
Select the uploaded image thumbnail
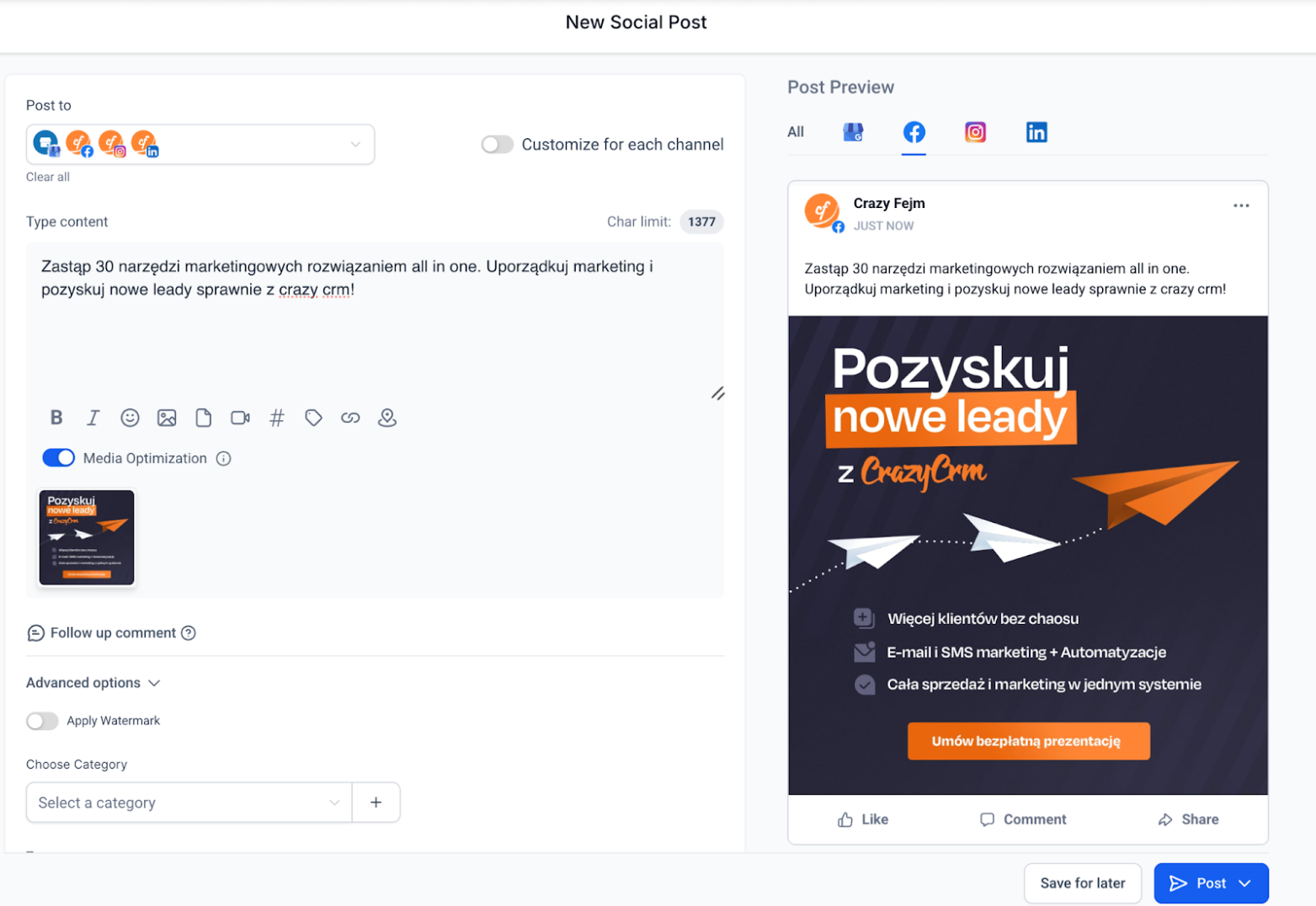coord(87,537)
